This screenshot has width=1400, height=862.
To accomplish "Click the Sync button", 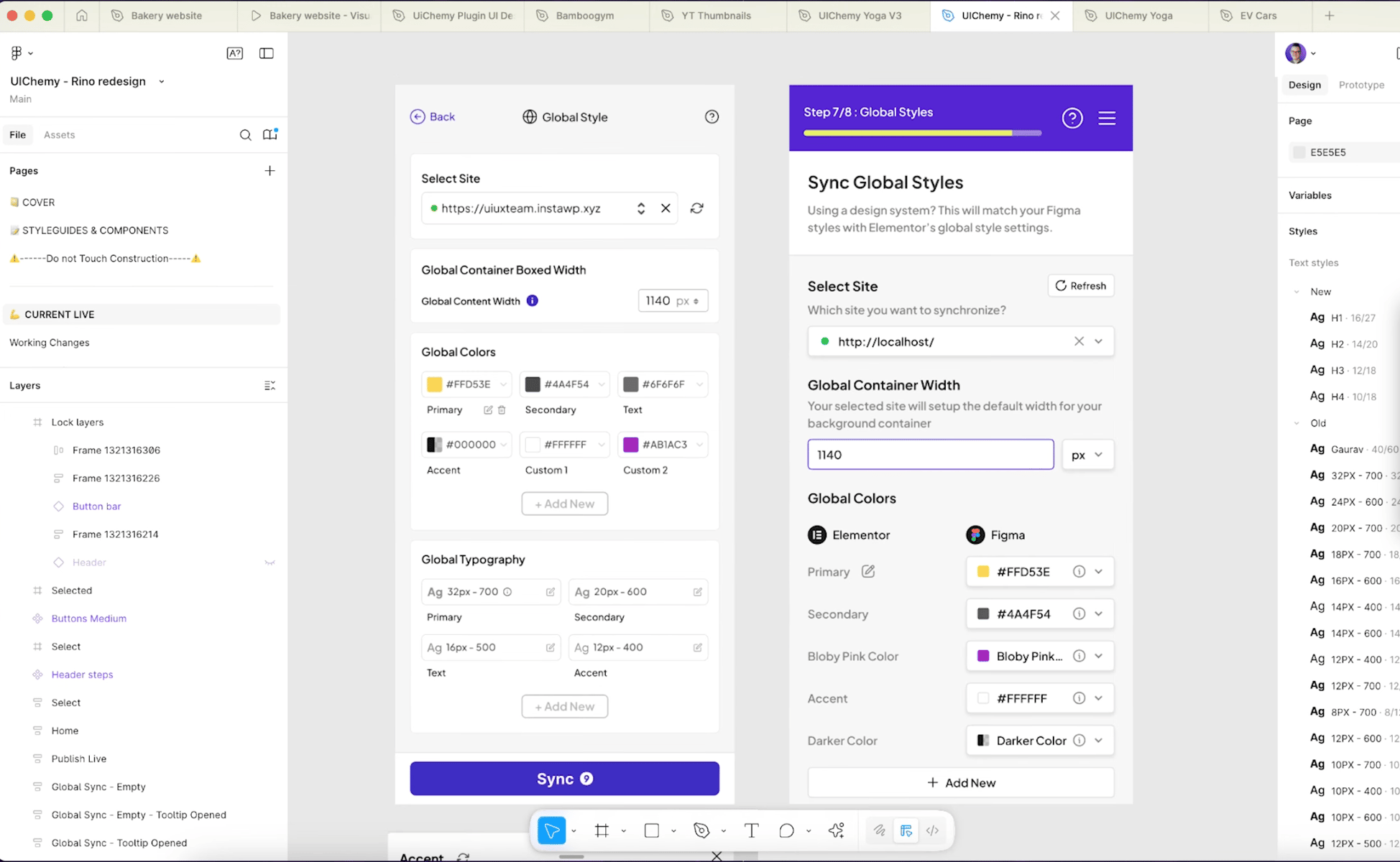I will (564, 778).
